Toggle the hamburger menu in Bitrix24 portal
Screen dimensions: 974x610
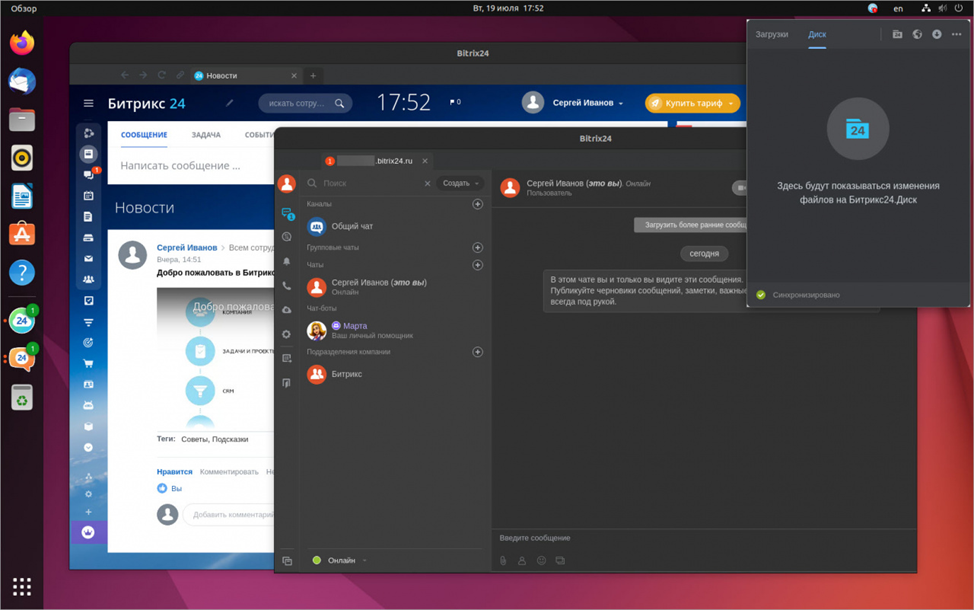tap(88, 103)
